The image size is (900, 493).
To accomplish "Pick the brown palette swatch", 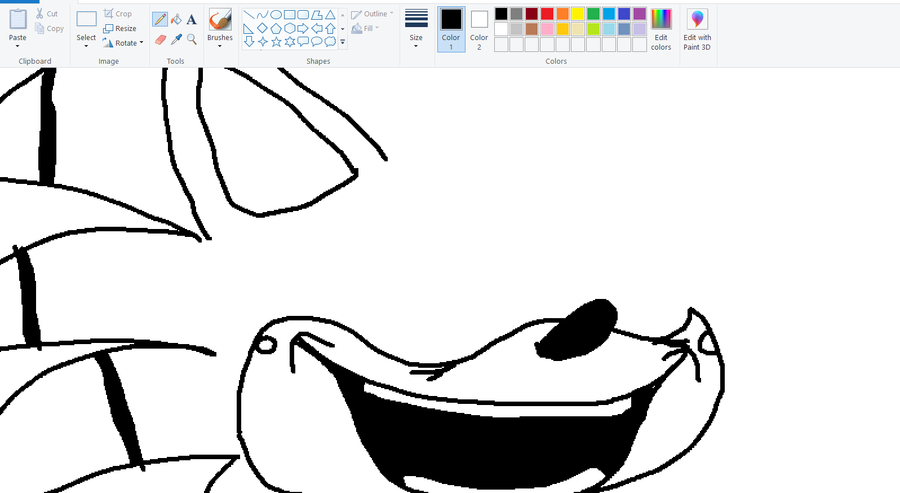I will [532, 29].
